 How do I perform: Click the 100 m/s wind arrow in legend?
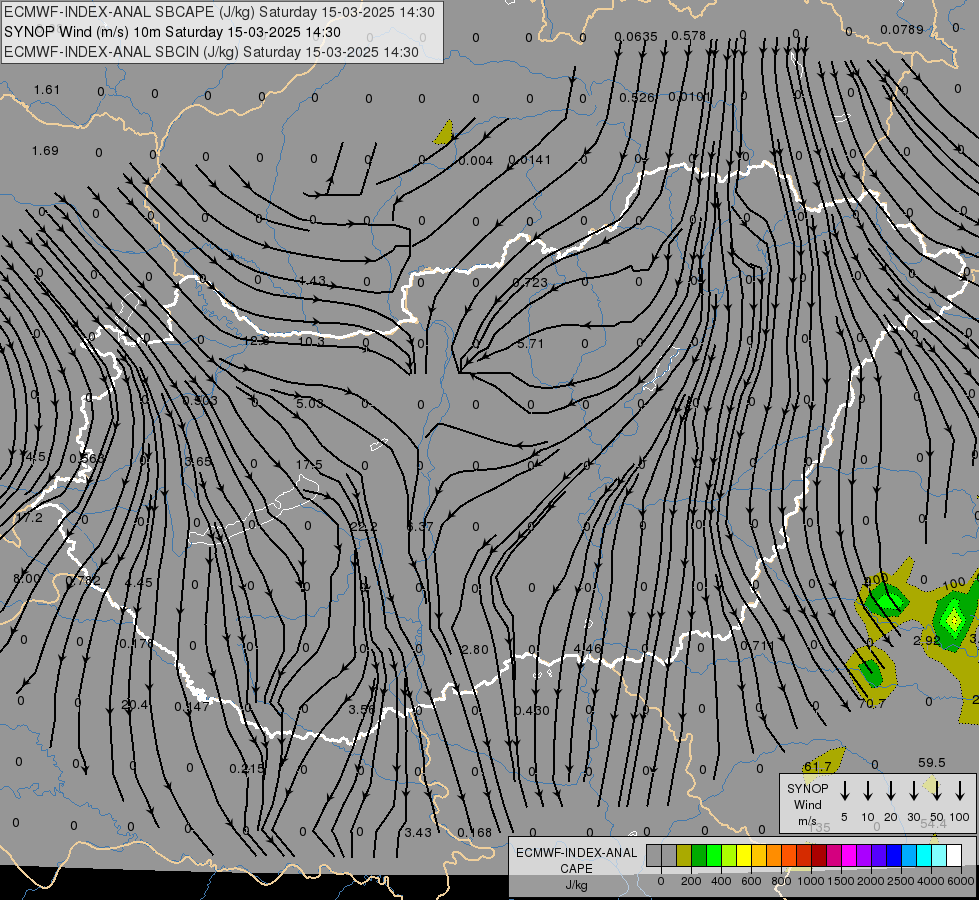click(960, 791)
